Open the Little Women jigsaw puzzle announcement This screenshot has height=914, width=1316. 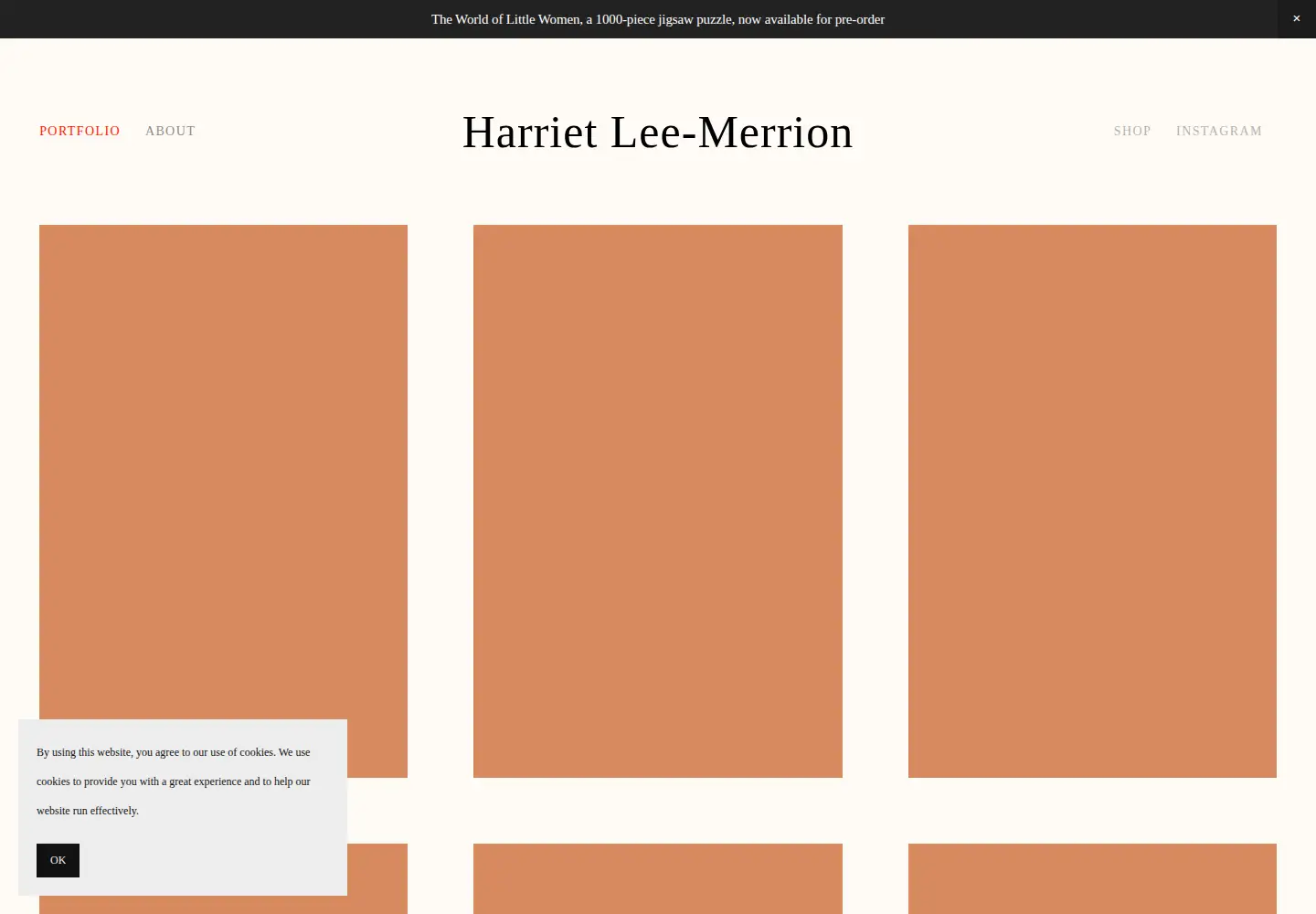point(658,19)
